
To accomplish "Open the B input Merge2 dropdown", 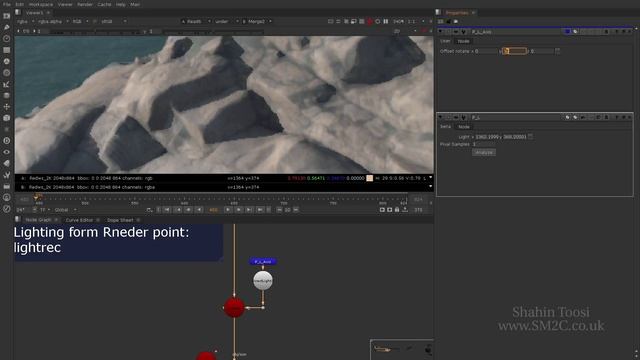I will coord(257,21).
